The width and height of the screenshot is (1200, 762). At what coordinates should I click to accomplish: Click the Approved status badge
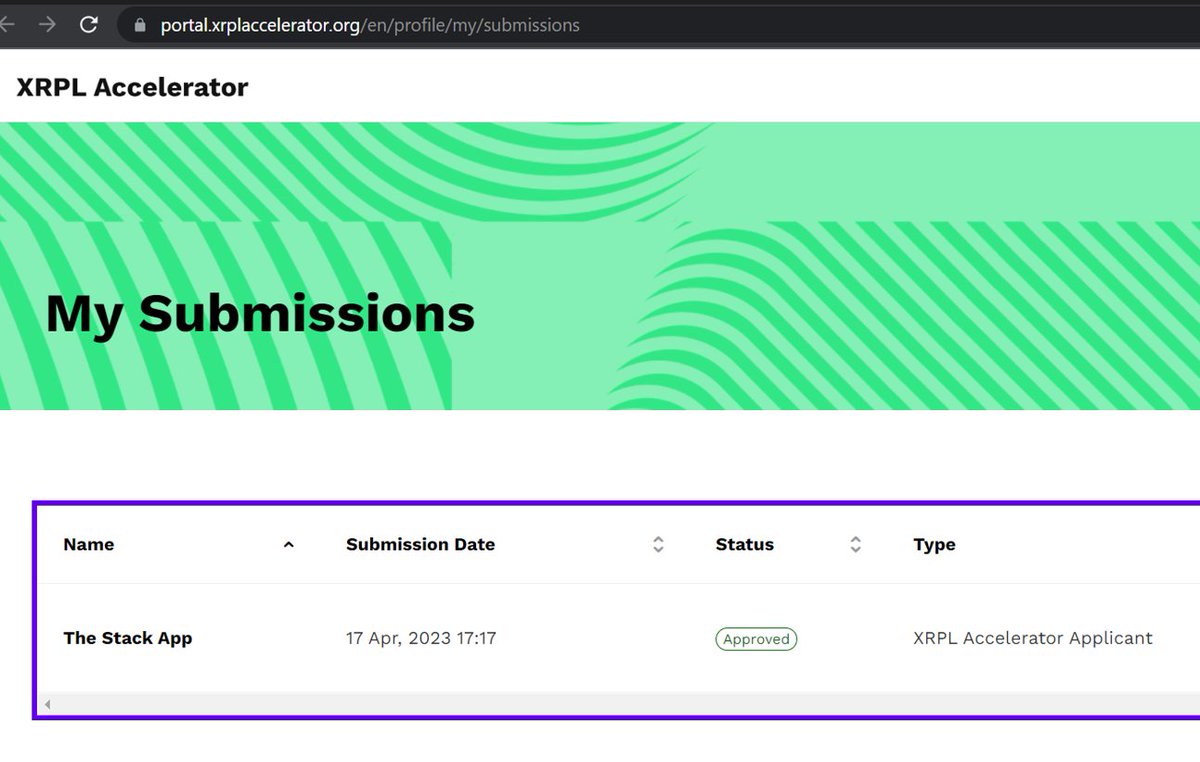click(756, 639)
